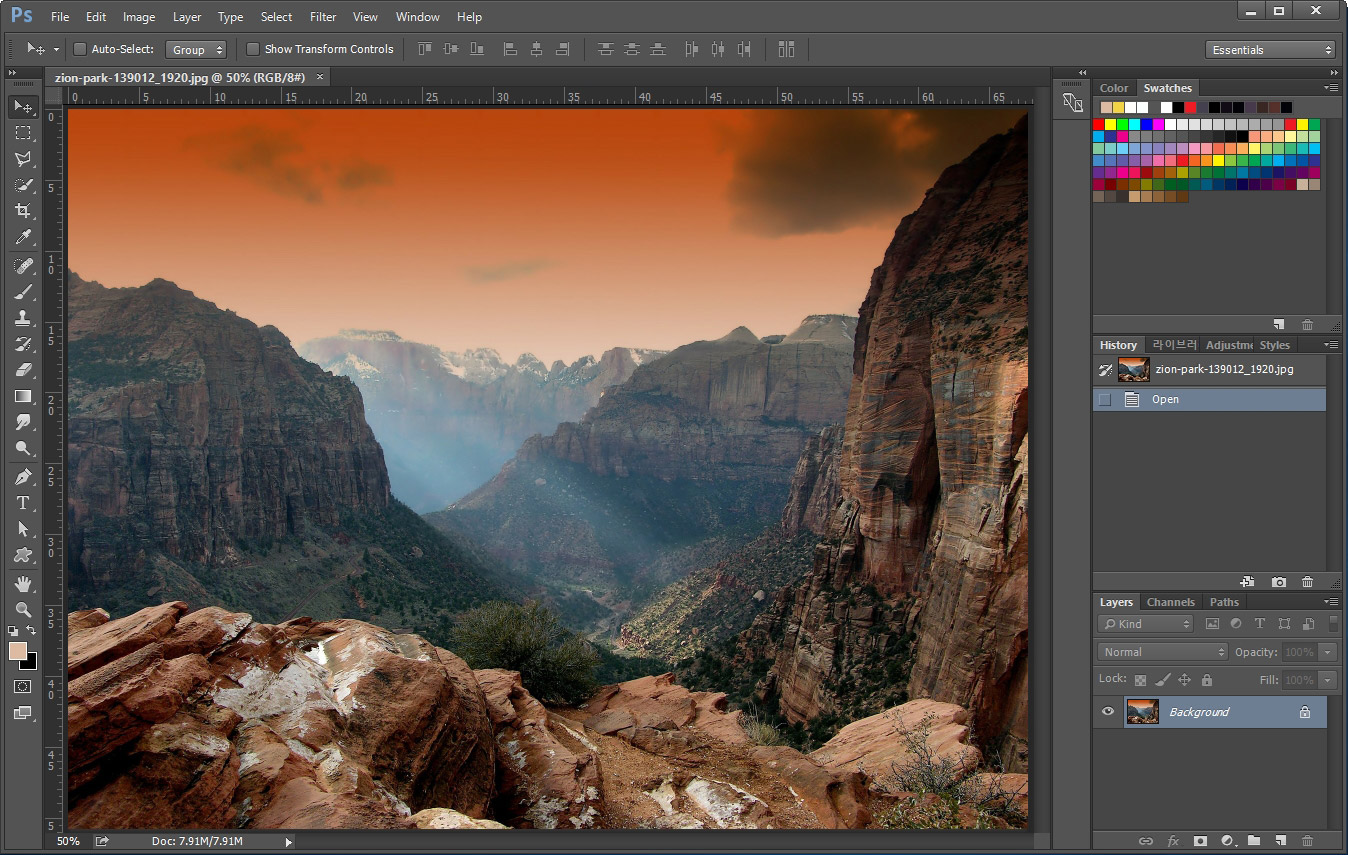Select the Quick Selection tool
The image size is (1348, 855).
pos(23,185)
